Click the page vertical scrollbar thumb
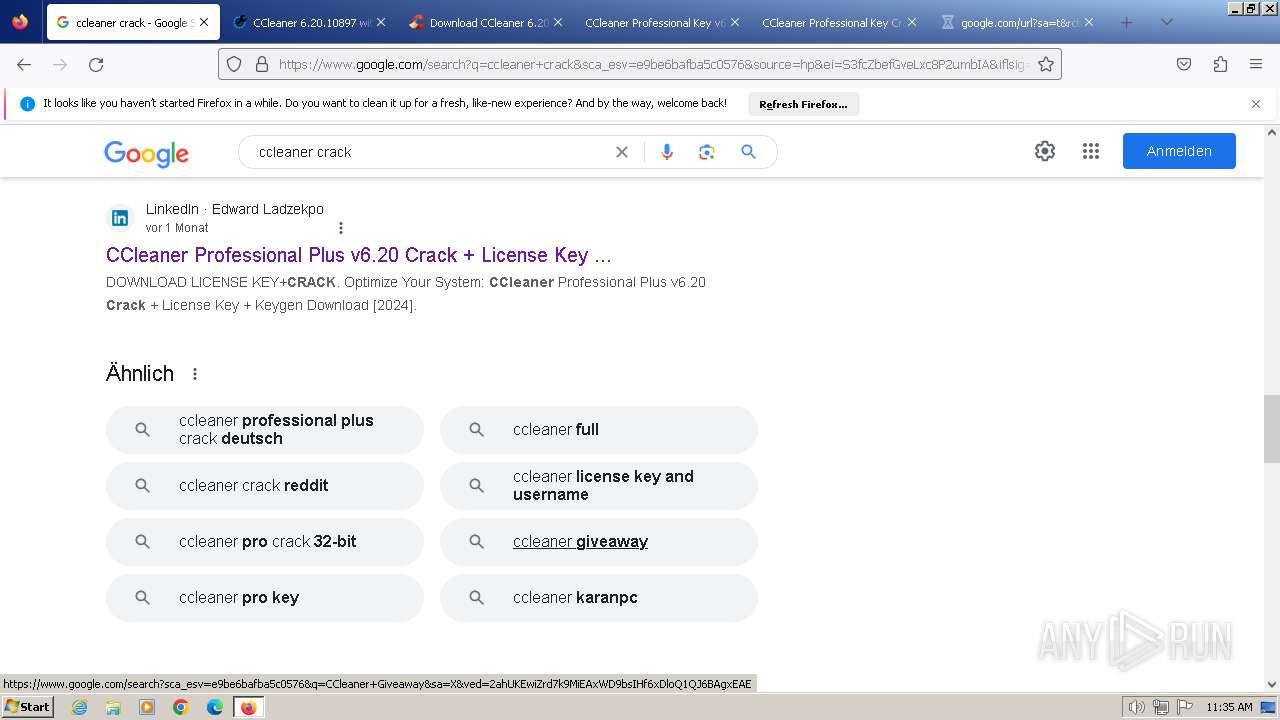 1272,429
